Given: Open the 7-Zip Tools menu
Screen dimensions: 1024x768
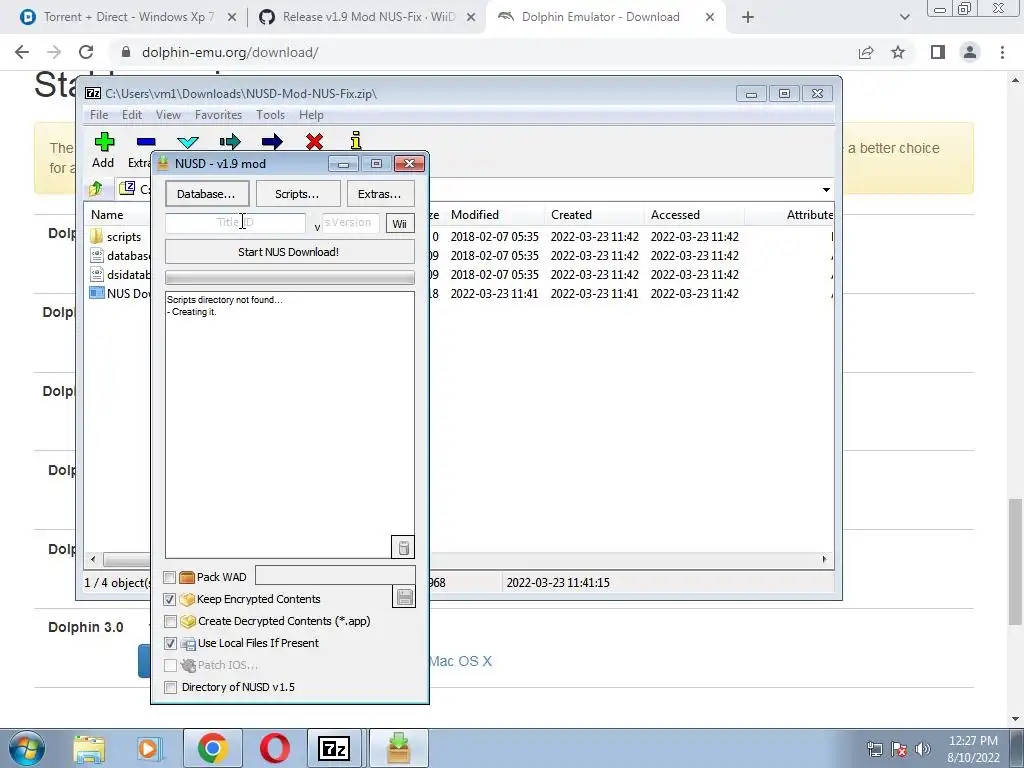Looking at the screenshot, I should pyautogui.click(x=270, y=115).
